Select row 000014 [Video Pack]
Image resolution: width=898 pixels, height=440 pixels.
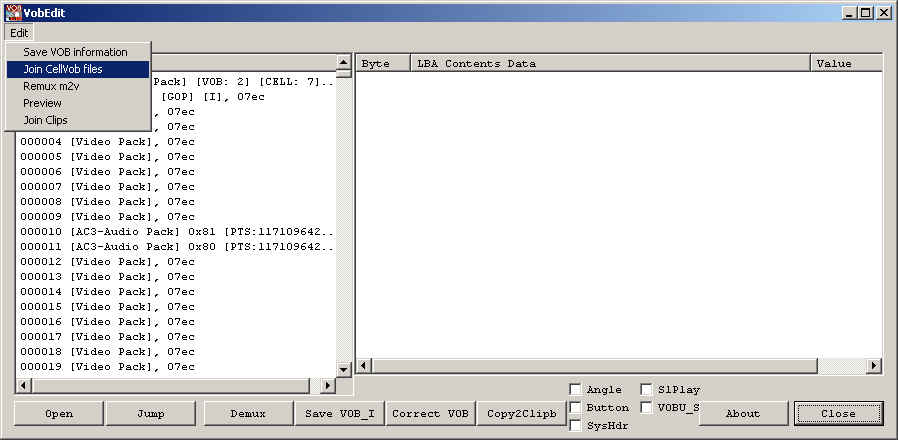[175, 292]
